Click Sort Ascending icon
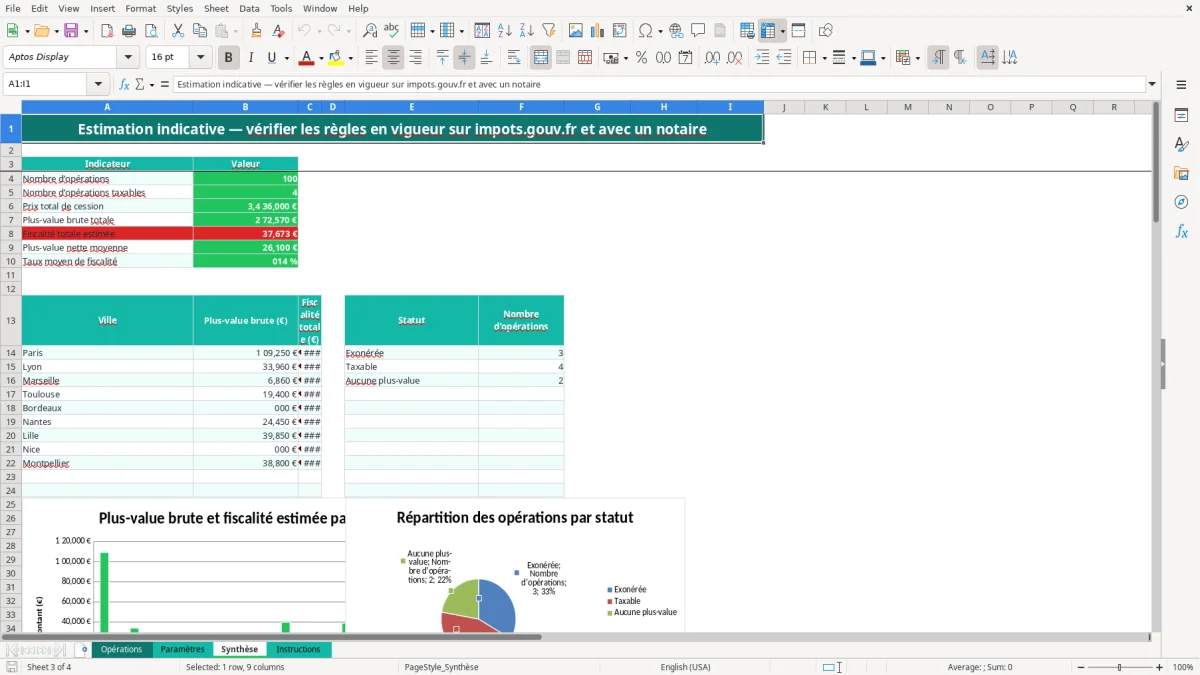 click(x=505, y=31)
